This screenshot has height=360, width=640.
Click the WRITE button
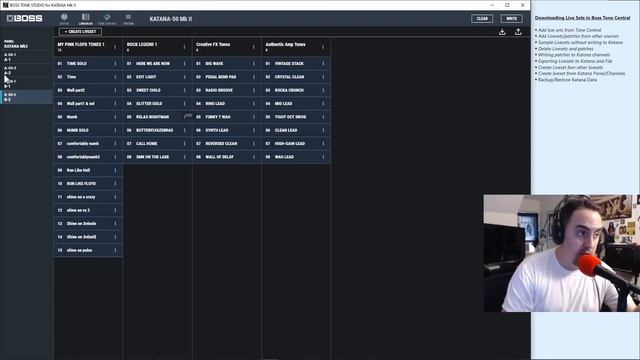coord(511,18)
